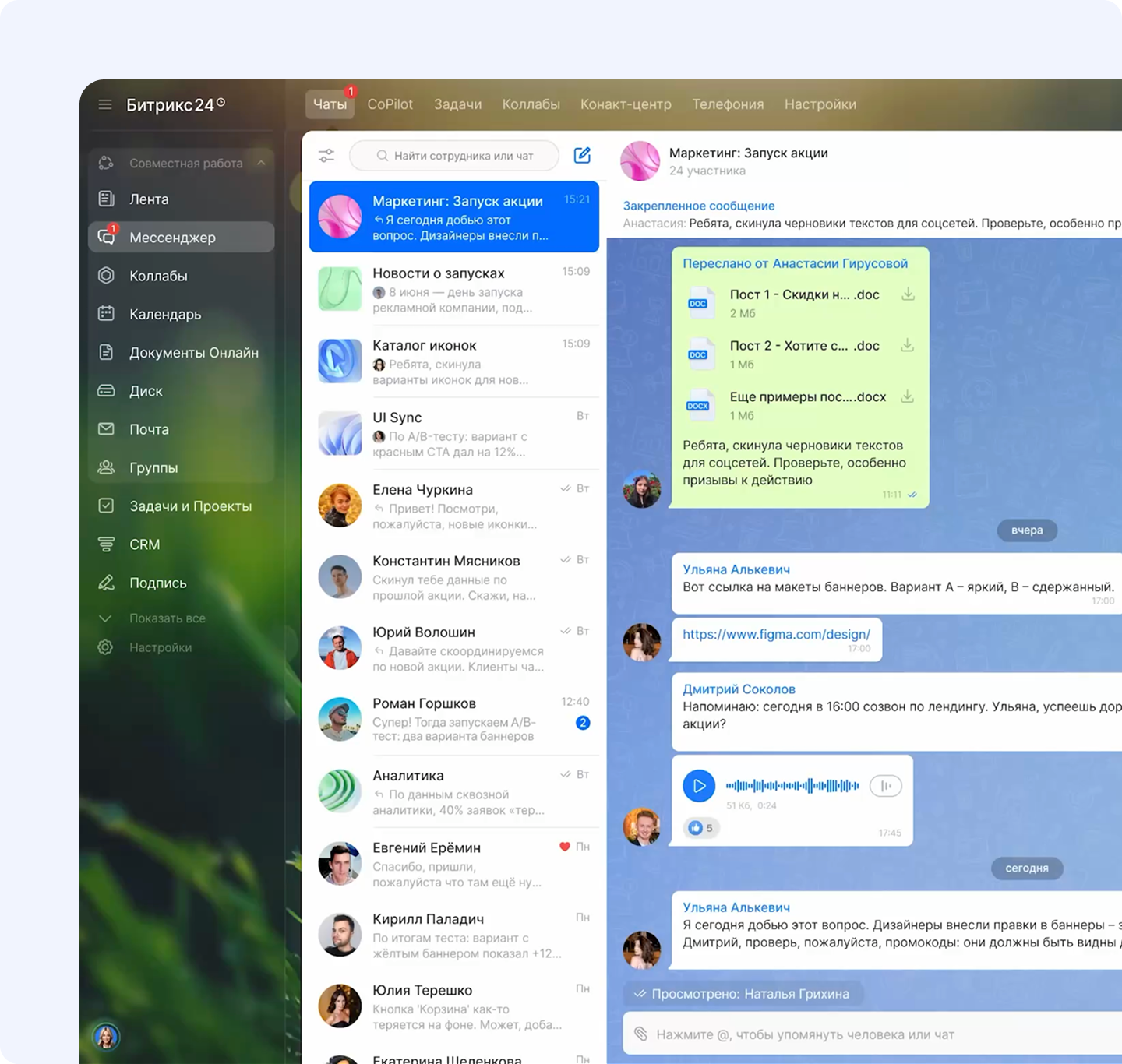Play the voice message audio

tap(699, 786)
